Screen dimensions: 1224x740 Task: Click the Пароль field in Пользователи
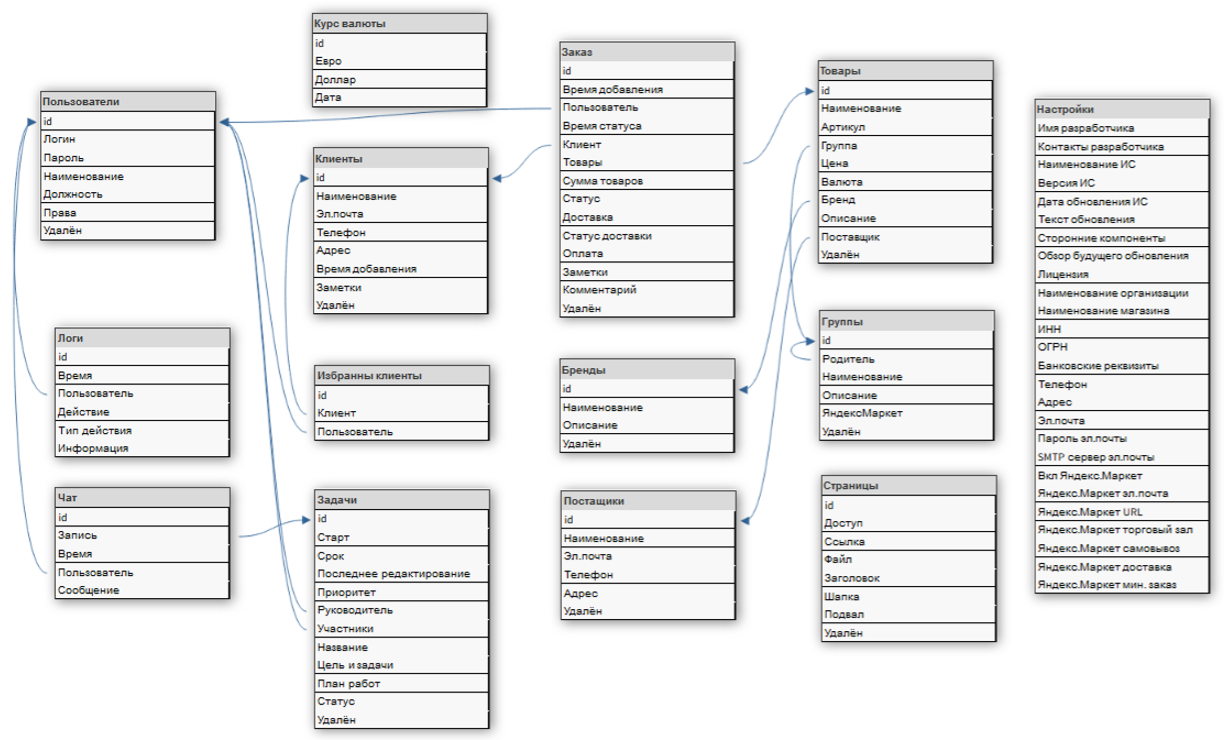click(128, 157)
